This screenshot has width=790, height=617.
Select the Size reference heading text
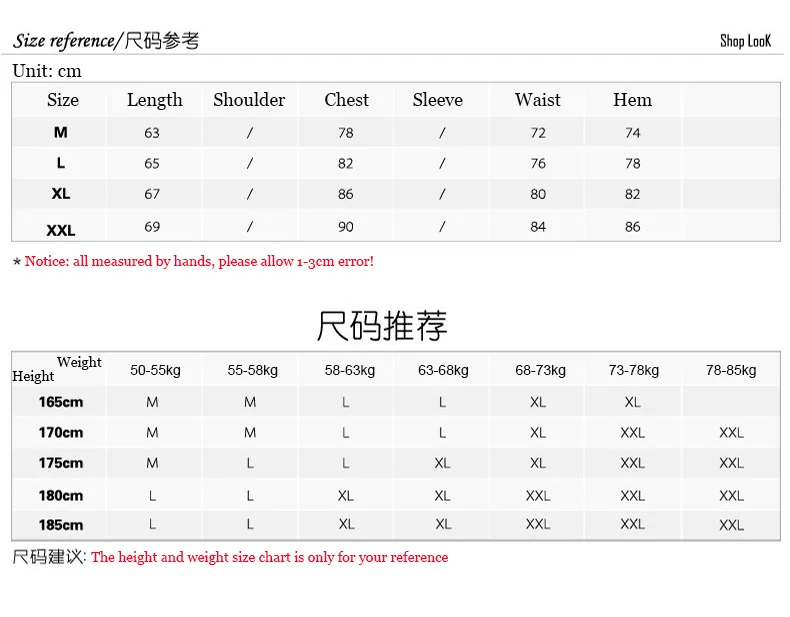(x=106, y=40)
